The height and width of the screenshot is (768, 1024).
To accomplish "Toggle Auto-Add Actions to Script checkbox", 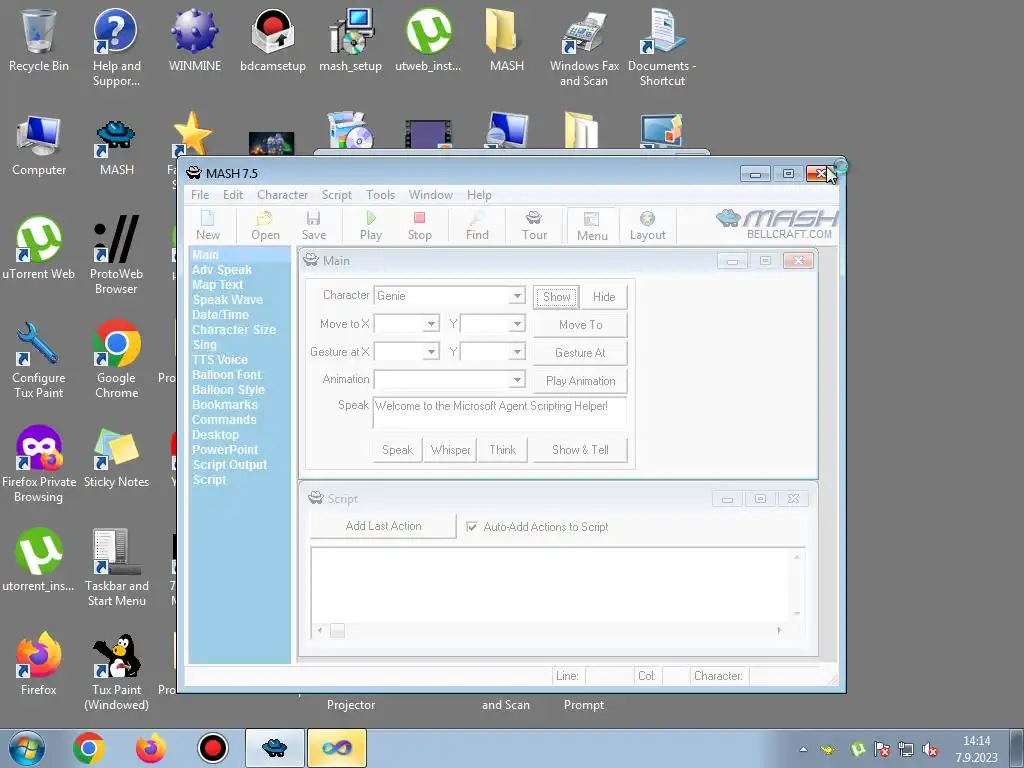I will pos(472,526).
